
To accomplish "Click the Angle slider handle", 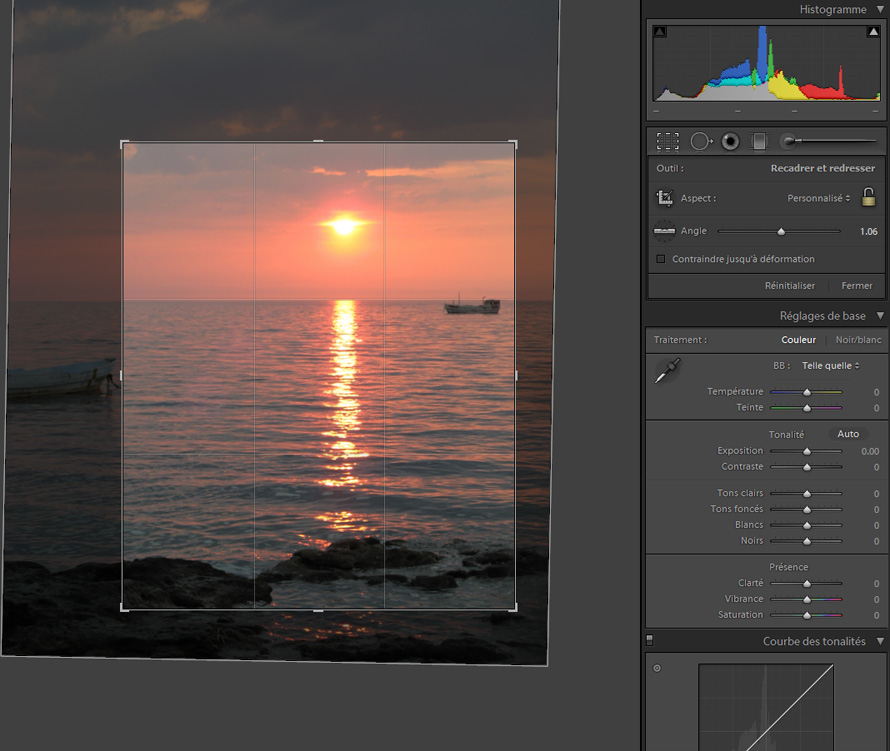I will tap(781, 231).
